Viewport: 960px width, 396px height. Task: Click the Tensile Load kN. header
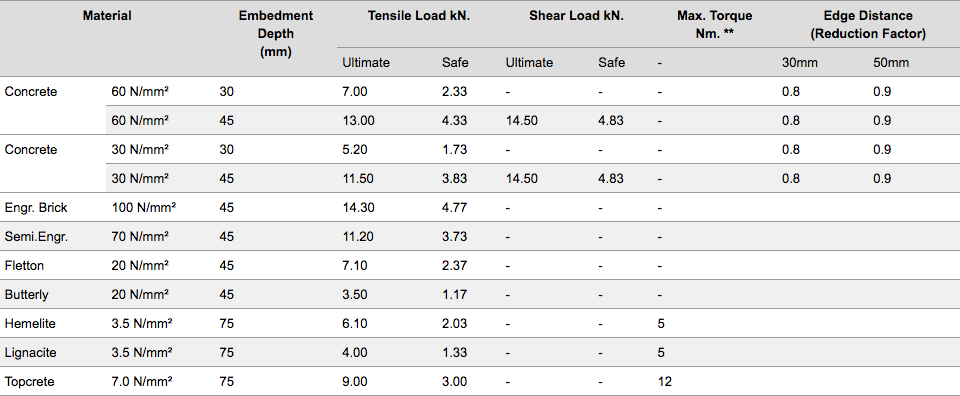419,16
